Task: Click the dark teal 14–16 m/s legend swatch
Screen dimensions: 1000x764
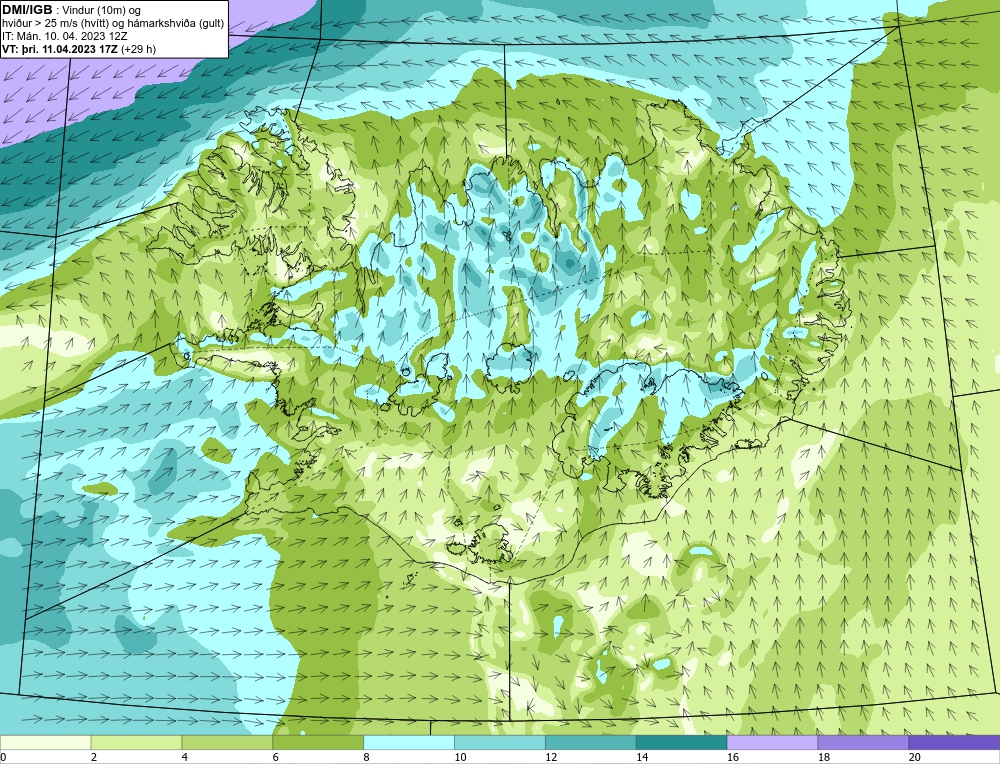Action: coord(681,742)
